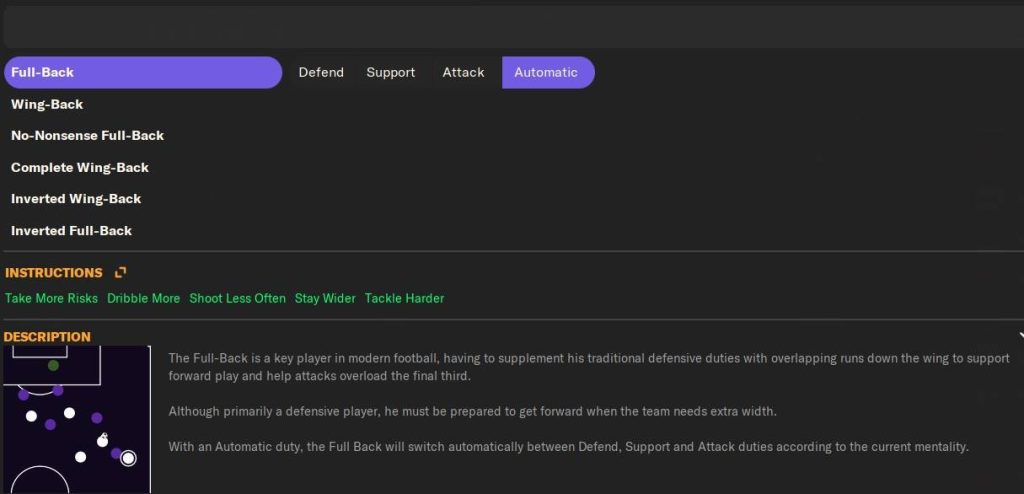This screenshot has height=494, width=1024.
Task: Click the Dribble More instruction
Action: [x=143, y=298]
